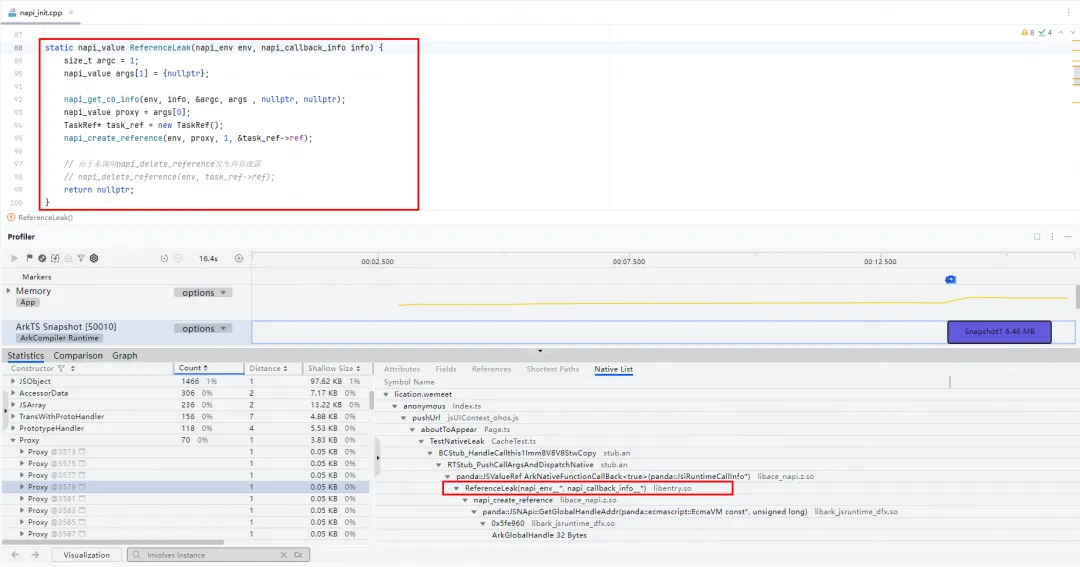Open the editor tab bar three-dot menu

[1068, 12]
